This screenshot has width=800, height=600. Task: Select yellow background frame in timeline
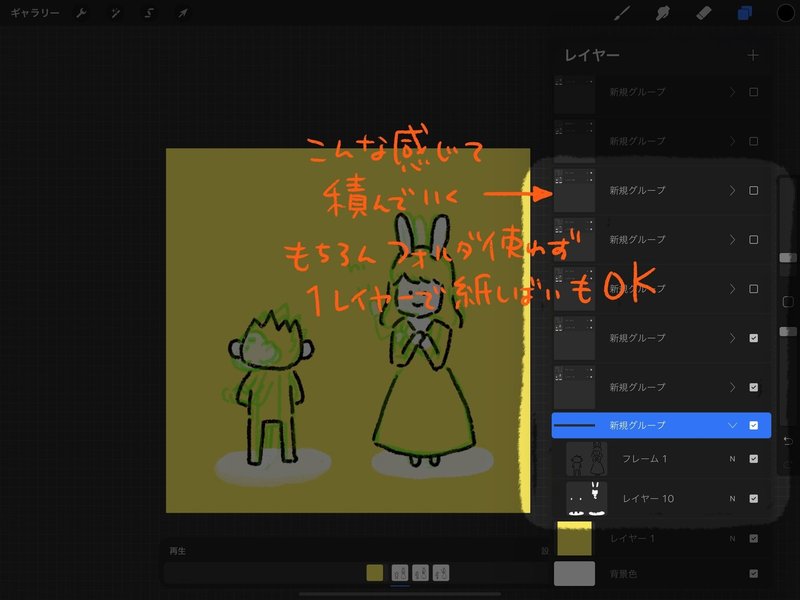tap(374, 572)
